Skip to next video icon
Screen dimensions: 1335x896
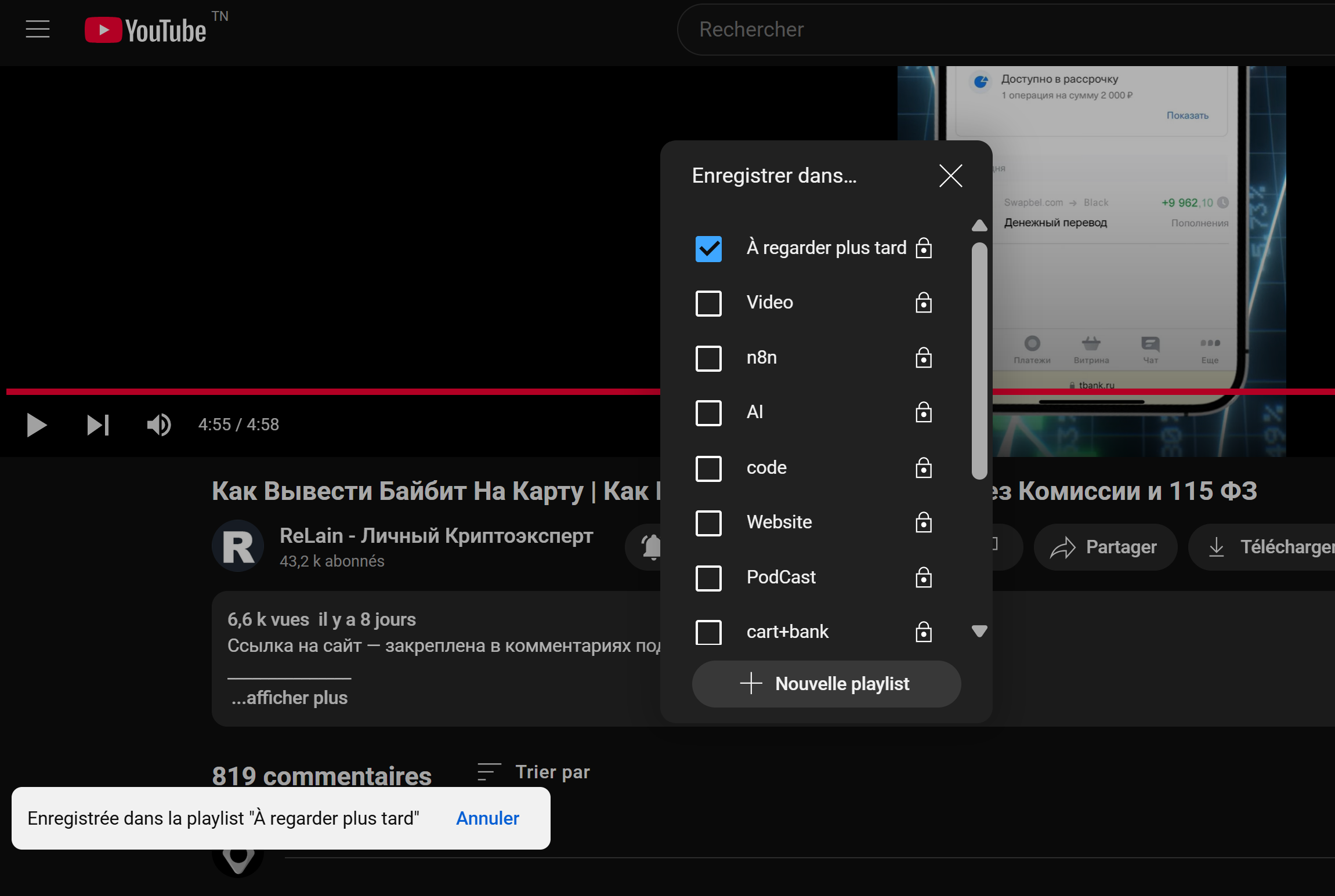[98, 425]
